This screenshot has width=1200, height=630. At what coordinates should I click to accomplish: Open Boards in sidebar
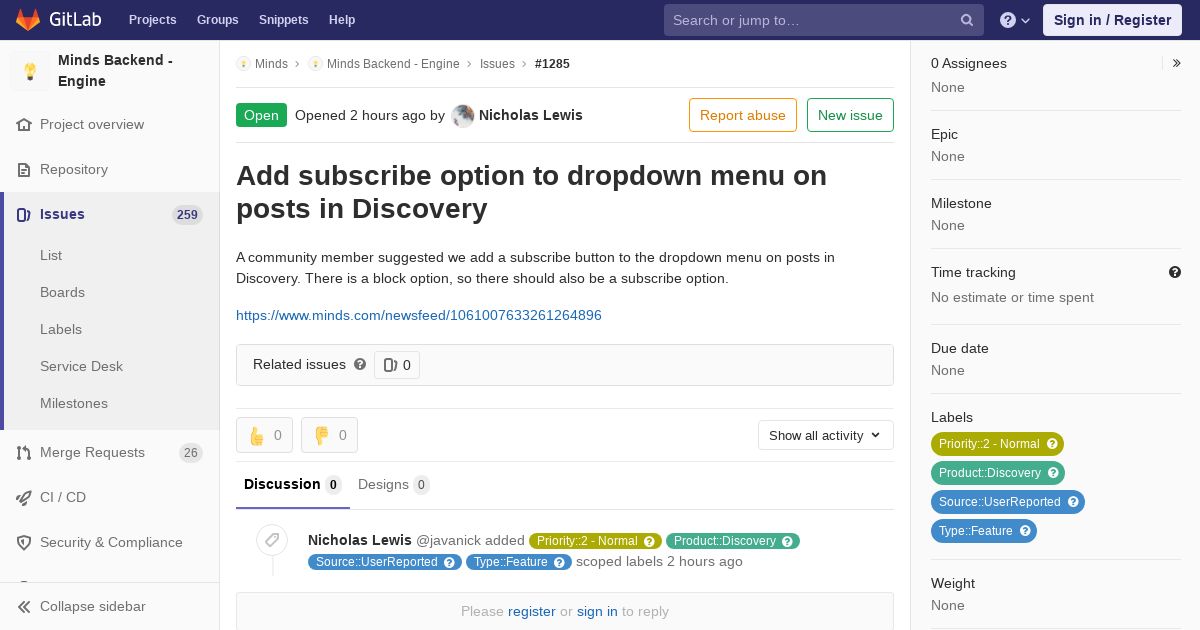tap(62, 292)
